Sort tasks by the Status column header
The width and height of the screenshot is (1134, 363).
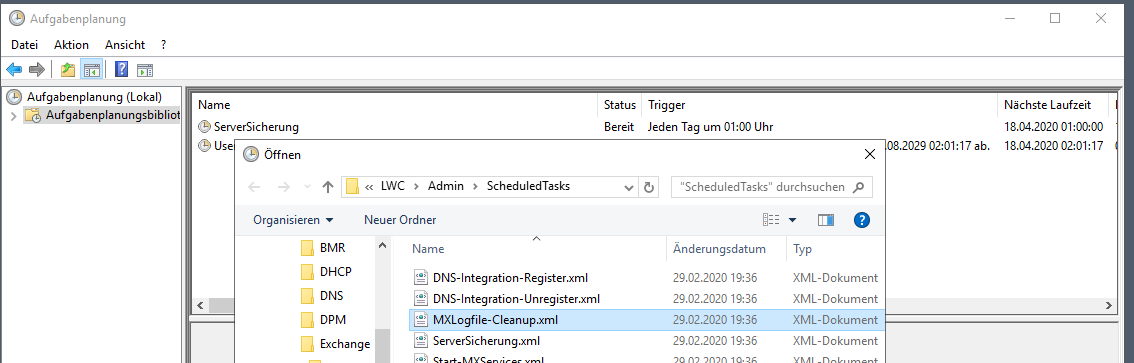tap(620, 106)
